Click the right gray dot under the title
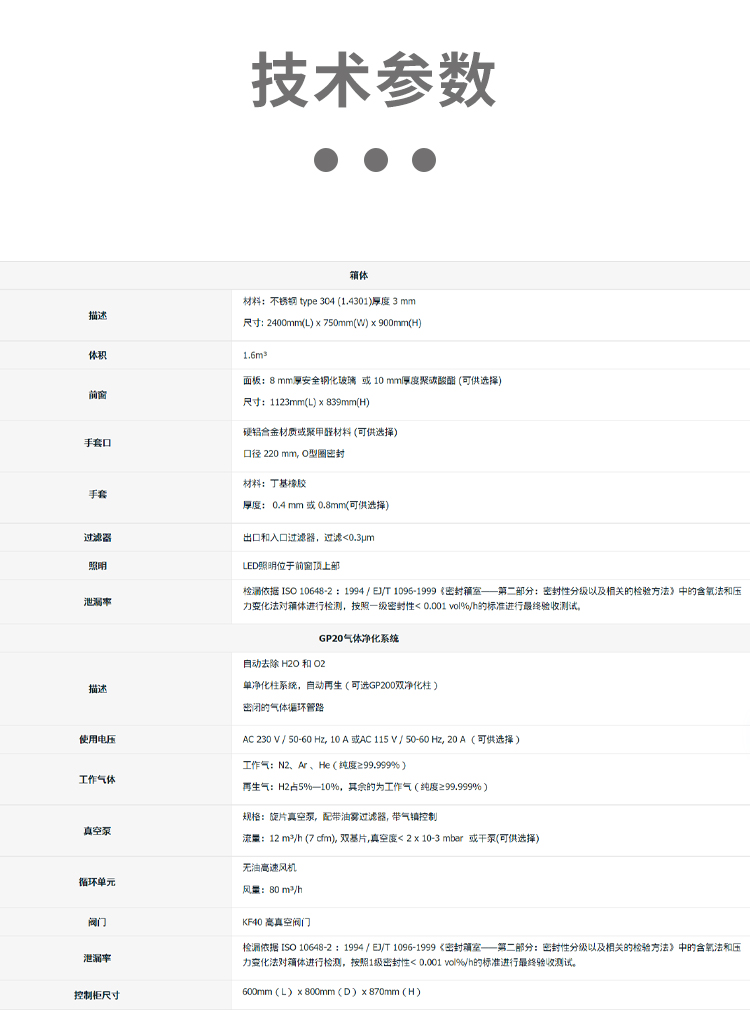Screen dimensions: 750x1010 pos(424,159)
